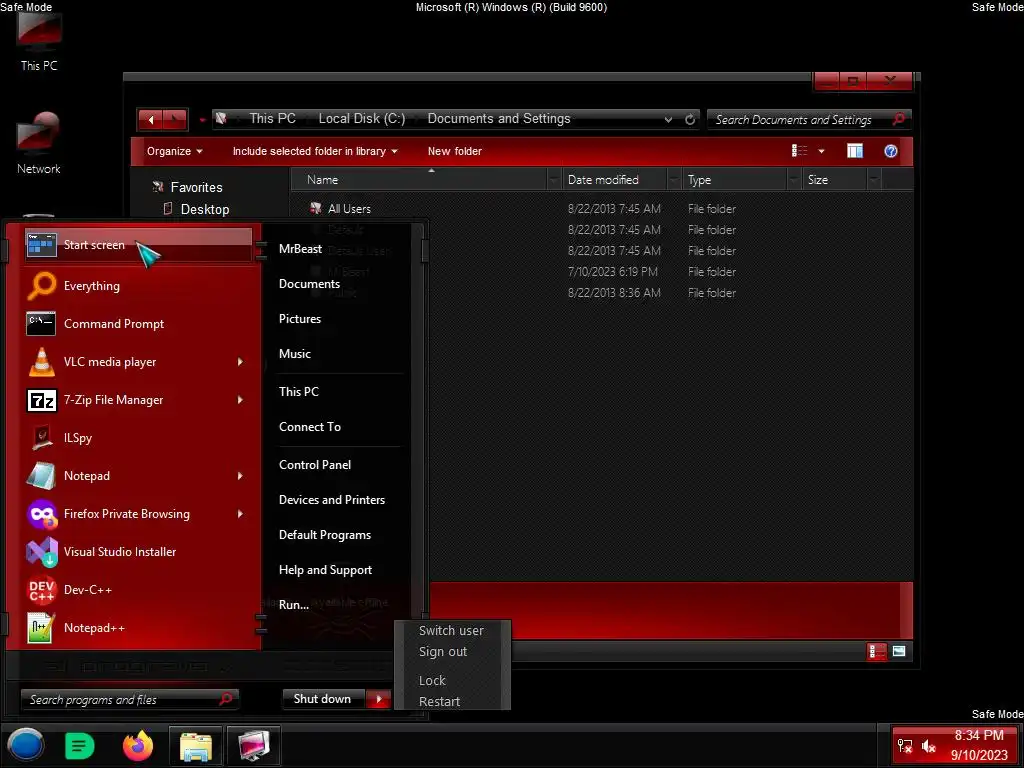Open Control Panel from start menu
The width and height of the screenshot is (1024, 768).
pos(315,465)
